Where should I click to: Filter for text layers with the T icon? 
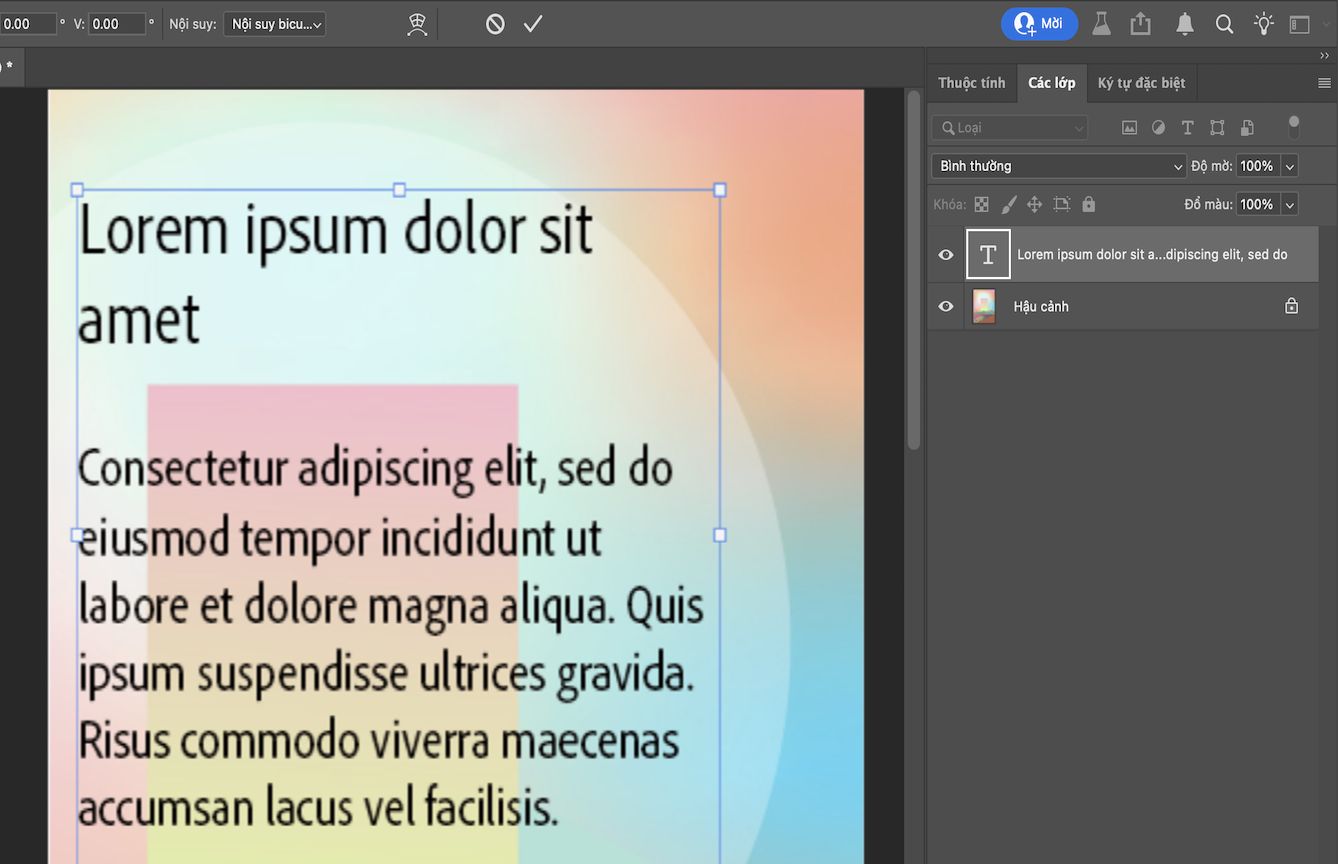(1187, 127)
